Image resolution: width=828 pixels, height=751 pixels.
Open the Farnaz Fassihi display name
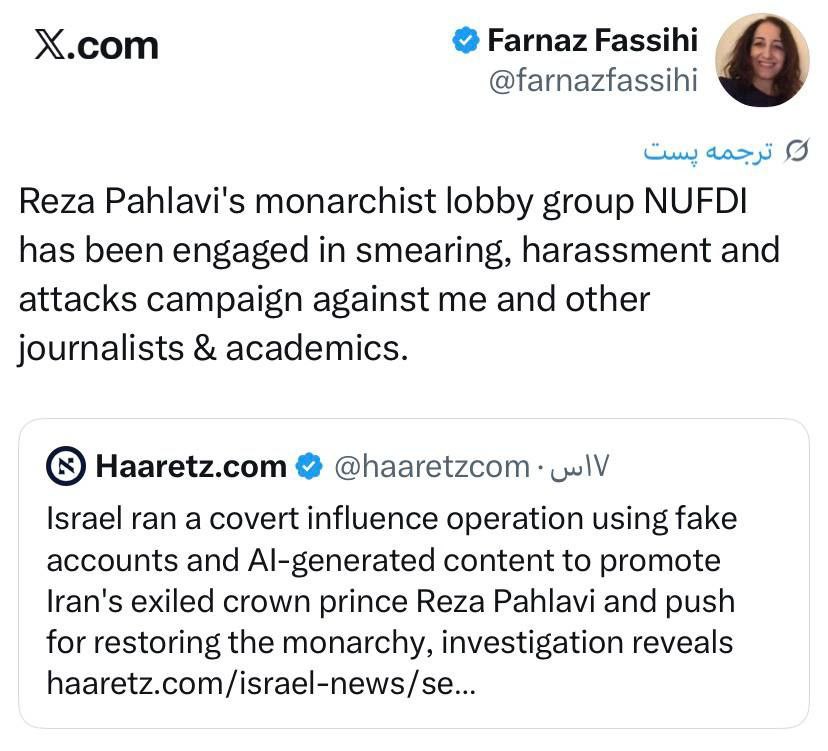pos(593,41)
